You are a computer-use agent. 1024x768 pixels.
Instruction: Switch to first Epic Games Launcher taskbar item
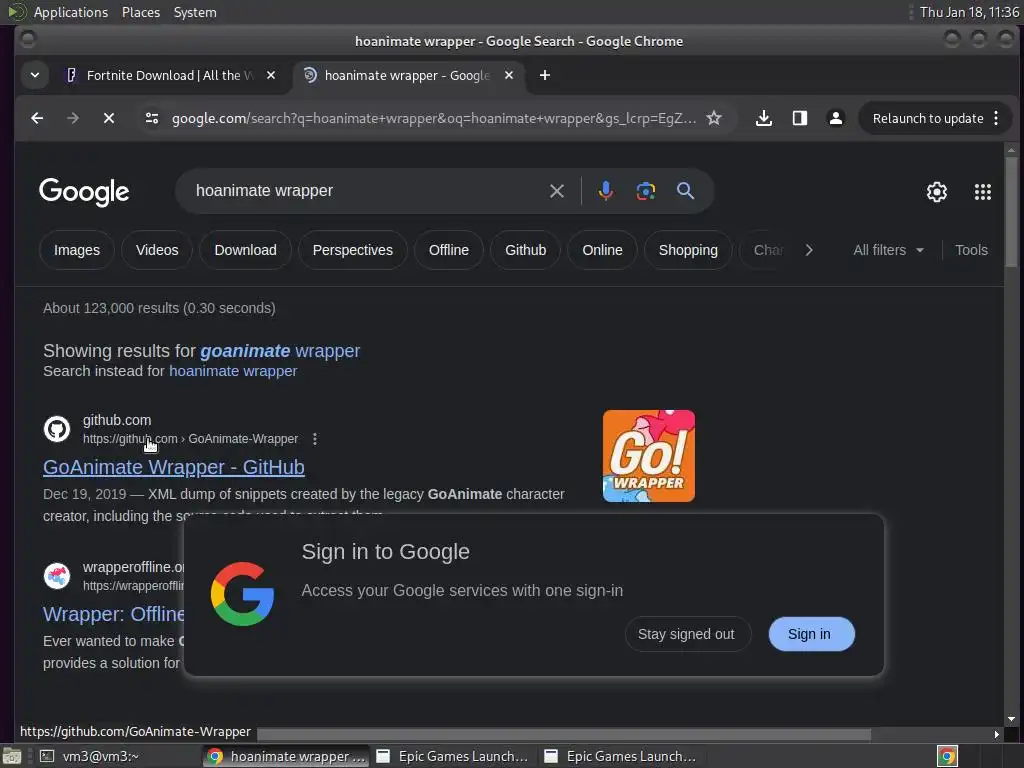[x=453, y=756]
